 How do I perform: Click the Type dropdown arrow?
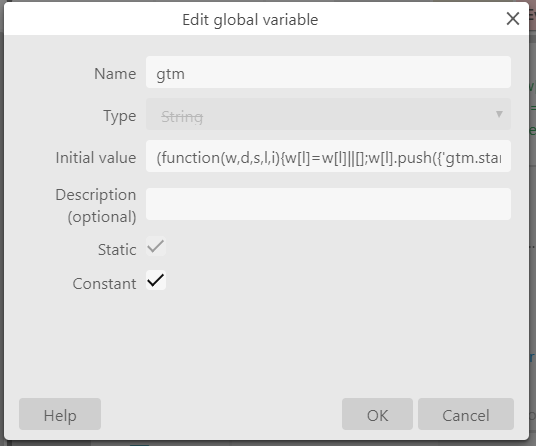499,114
